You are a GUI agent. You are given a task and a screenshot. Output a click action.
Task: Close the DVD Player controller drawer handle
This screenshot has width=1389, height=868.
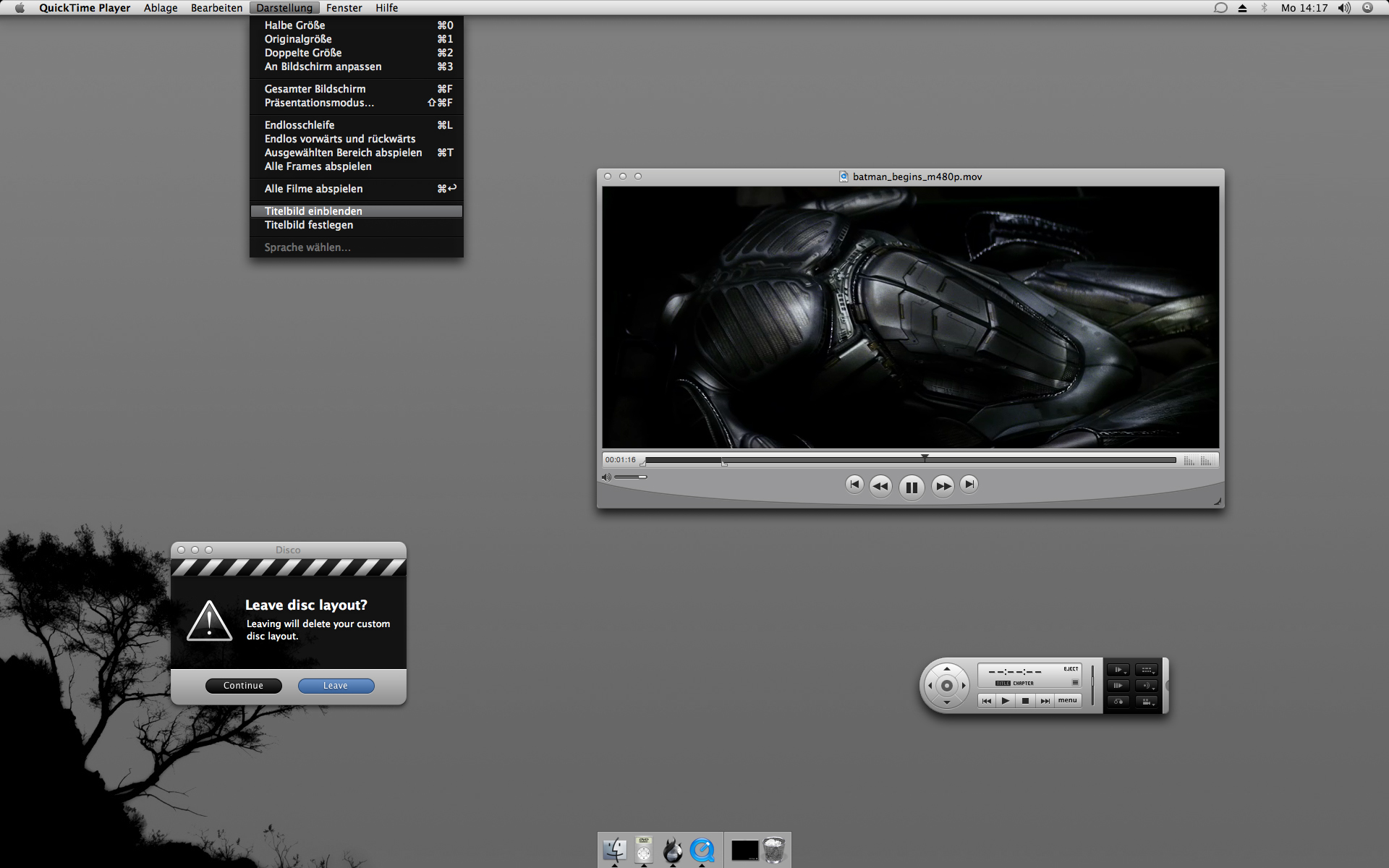tap(1165, 686)
